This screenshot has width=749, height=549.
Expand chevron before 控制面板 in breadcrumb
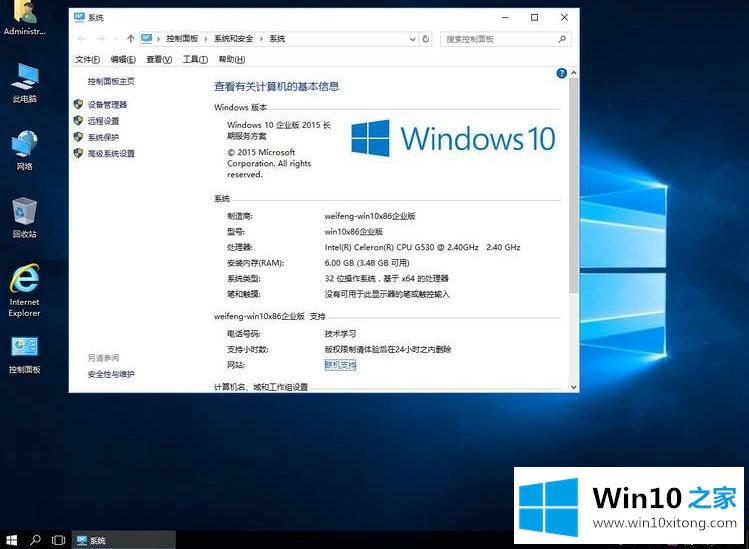pyautogui.click(x=159, y=39)
